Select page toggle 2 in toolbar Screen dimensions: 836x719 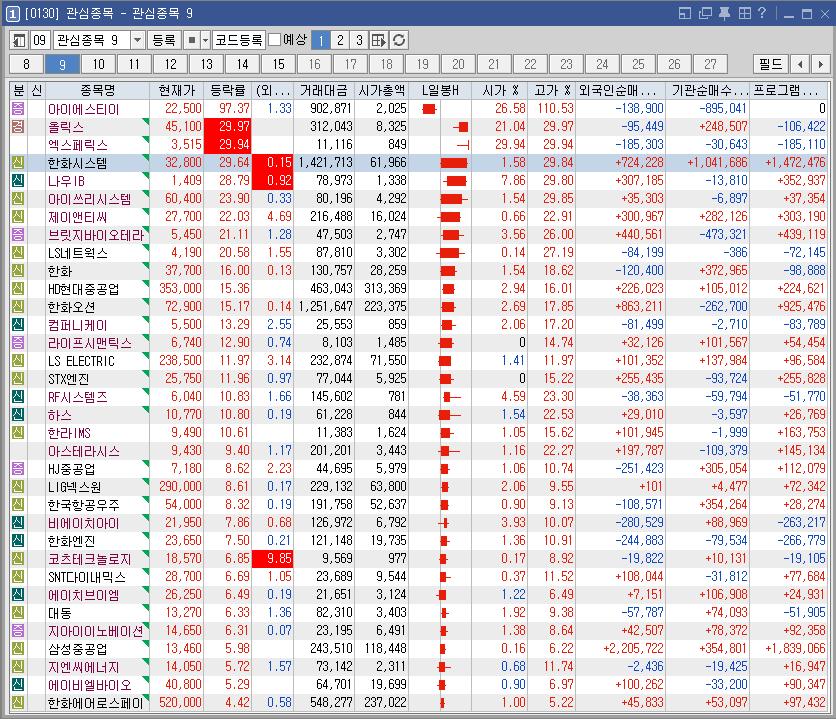tap(340, 40)
